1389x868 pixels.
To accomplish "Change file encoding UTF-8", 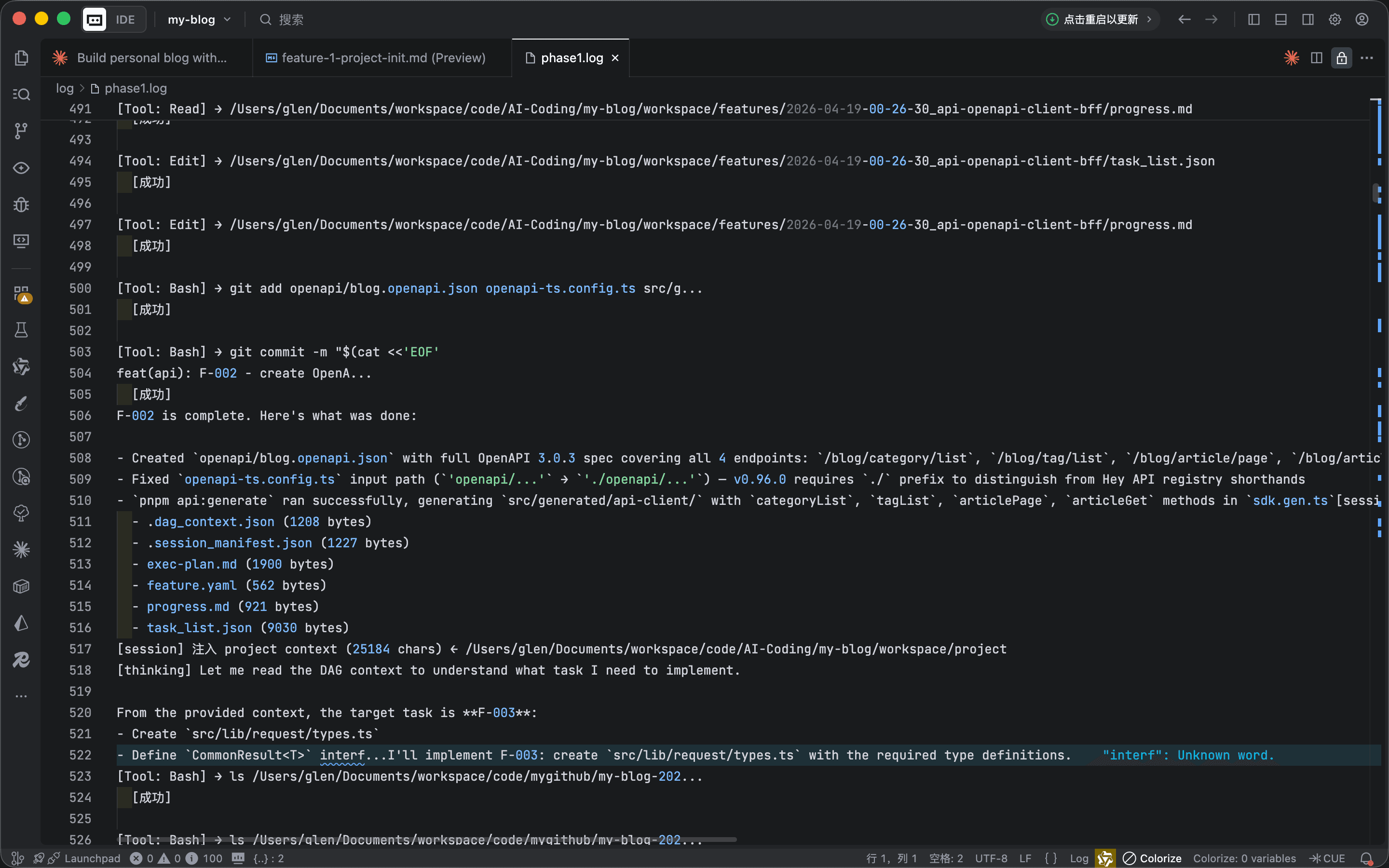I will click(x=991, y=858).
